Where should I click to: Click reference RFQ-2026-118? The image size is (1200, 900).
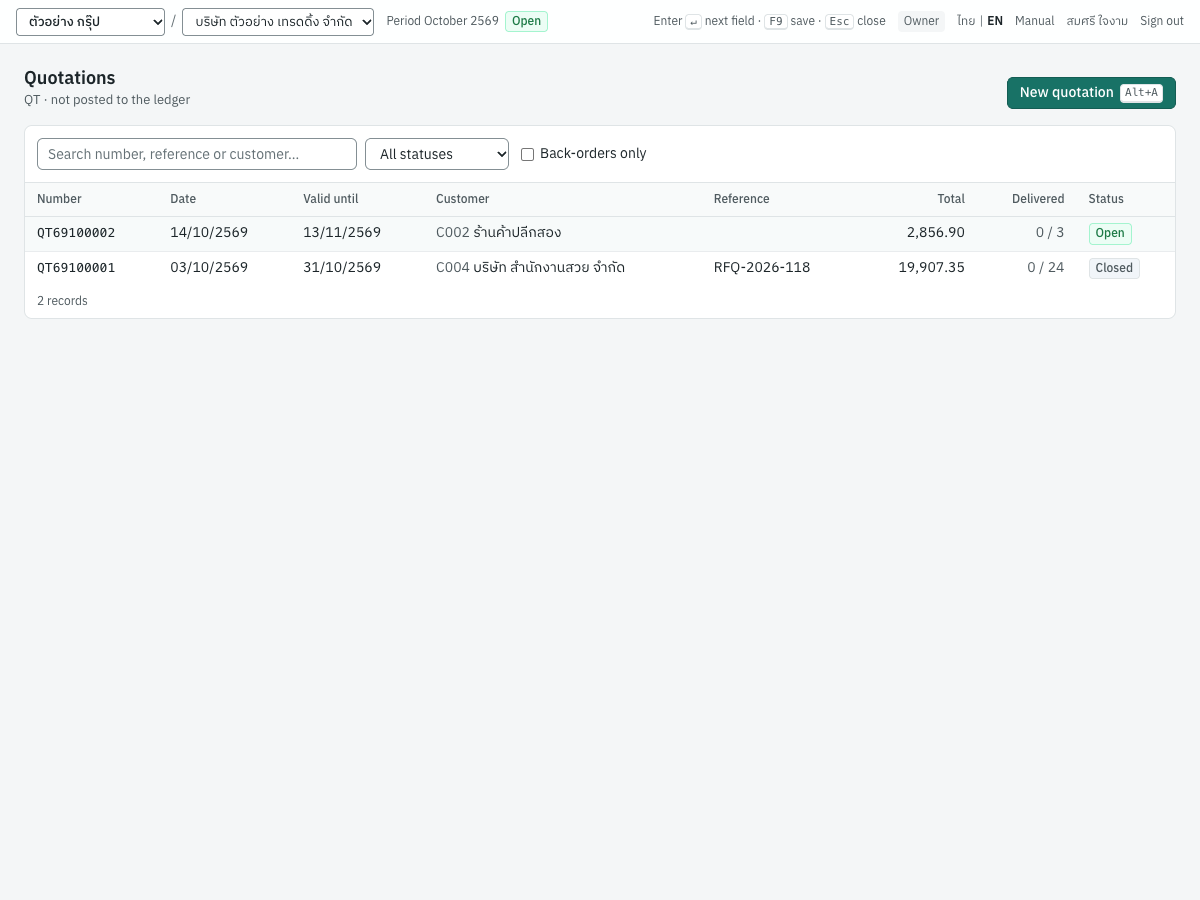tap(762, 268)
